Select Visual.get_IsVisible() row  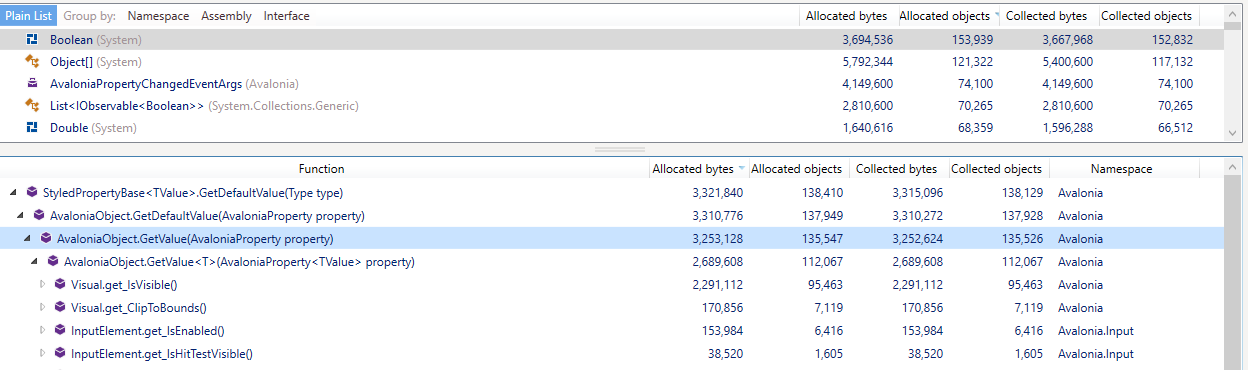[612, 285]
